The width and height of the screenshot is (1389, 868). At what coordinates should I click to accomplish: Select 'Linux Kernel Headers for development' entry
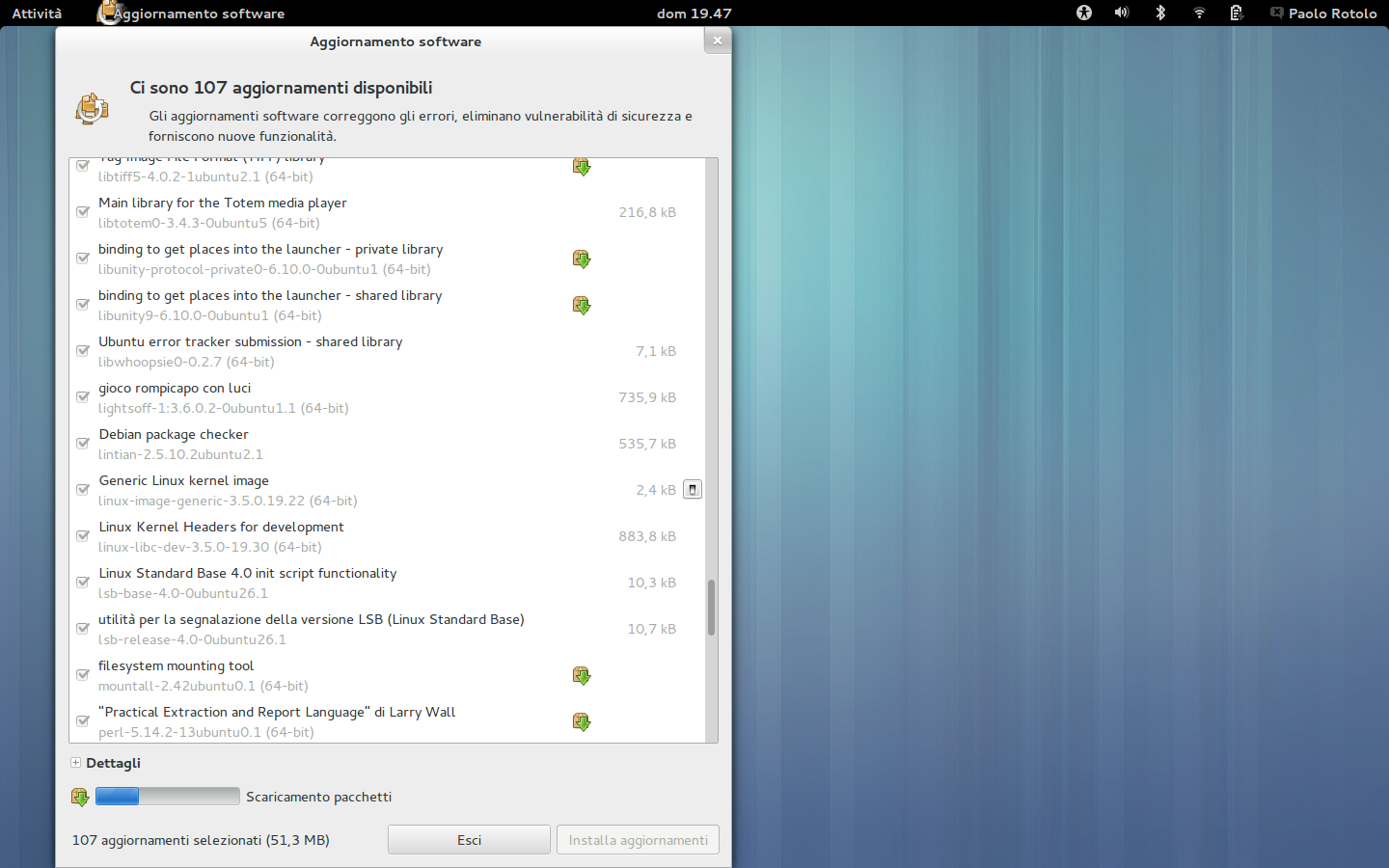click(x=221, y=527)
